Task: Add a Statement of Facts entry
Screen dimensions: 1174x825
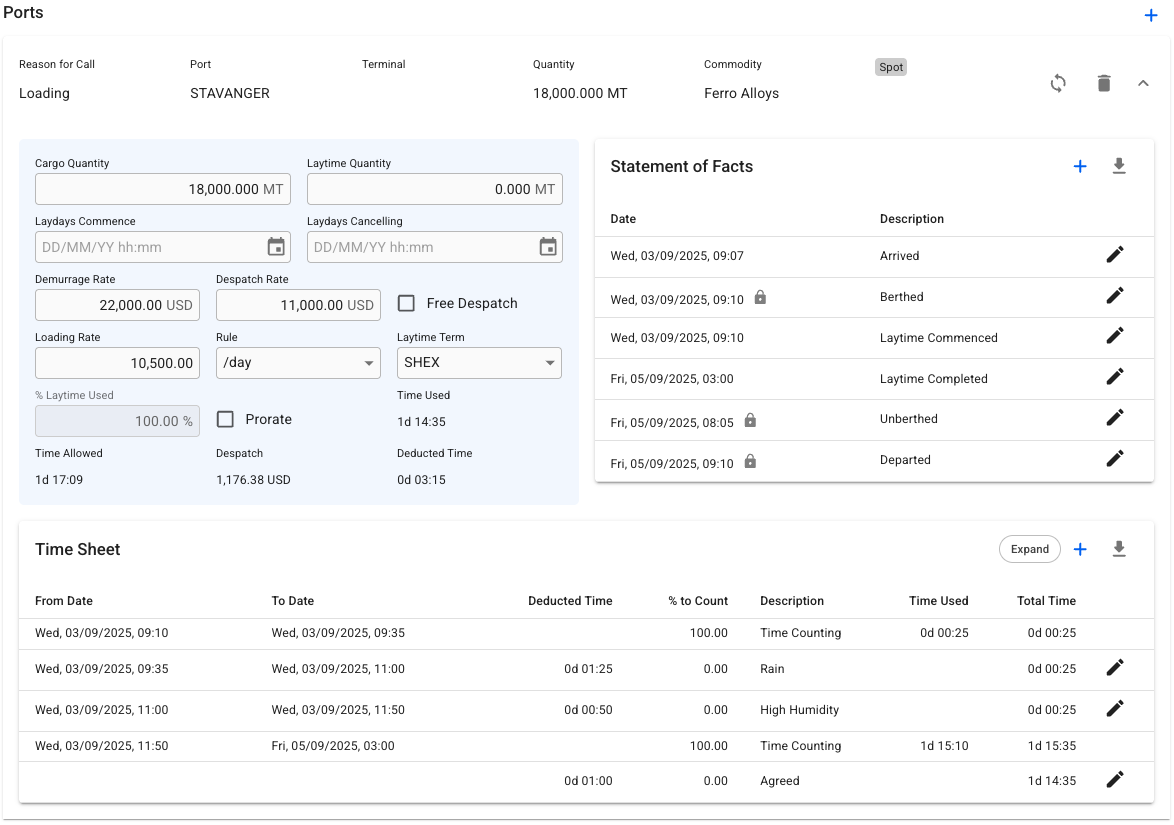Action: [x=1080, y=167]
